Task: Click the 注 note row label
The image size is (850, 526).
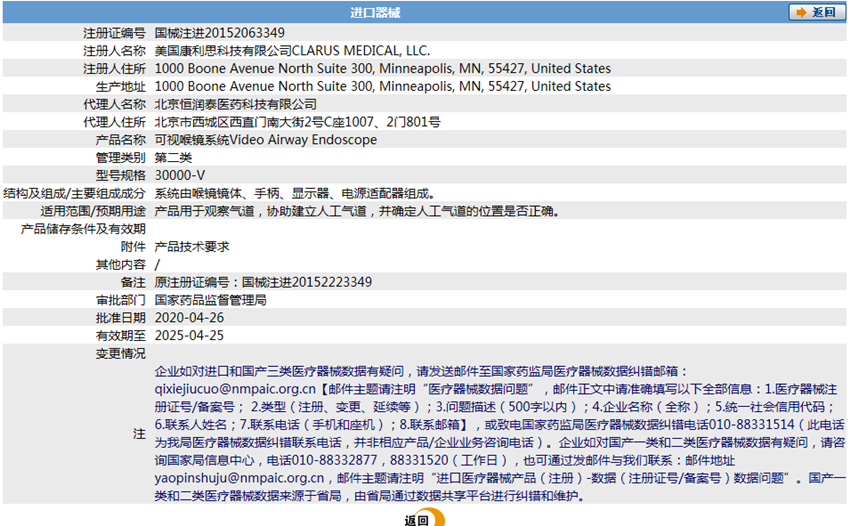Action: [139, 434]
